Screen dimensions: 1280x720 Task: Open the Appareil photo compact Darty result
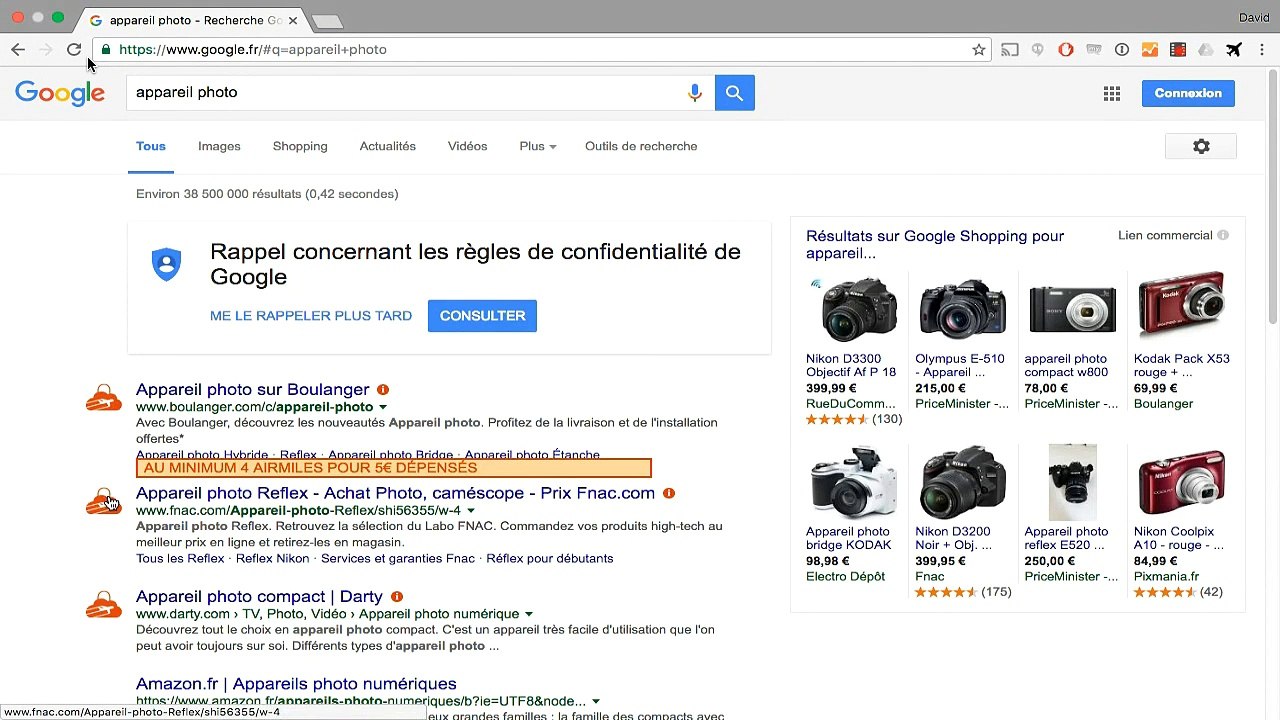259,597
